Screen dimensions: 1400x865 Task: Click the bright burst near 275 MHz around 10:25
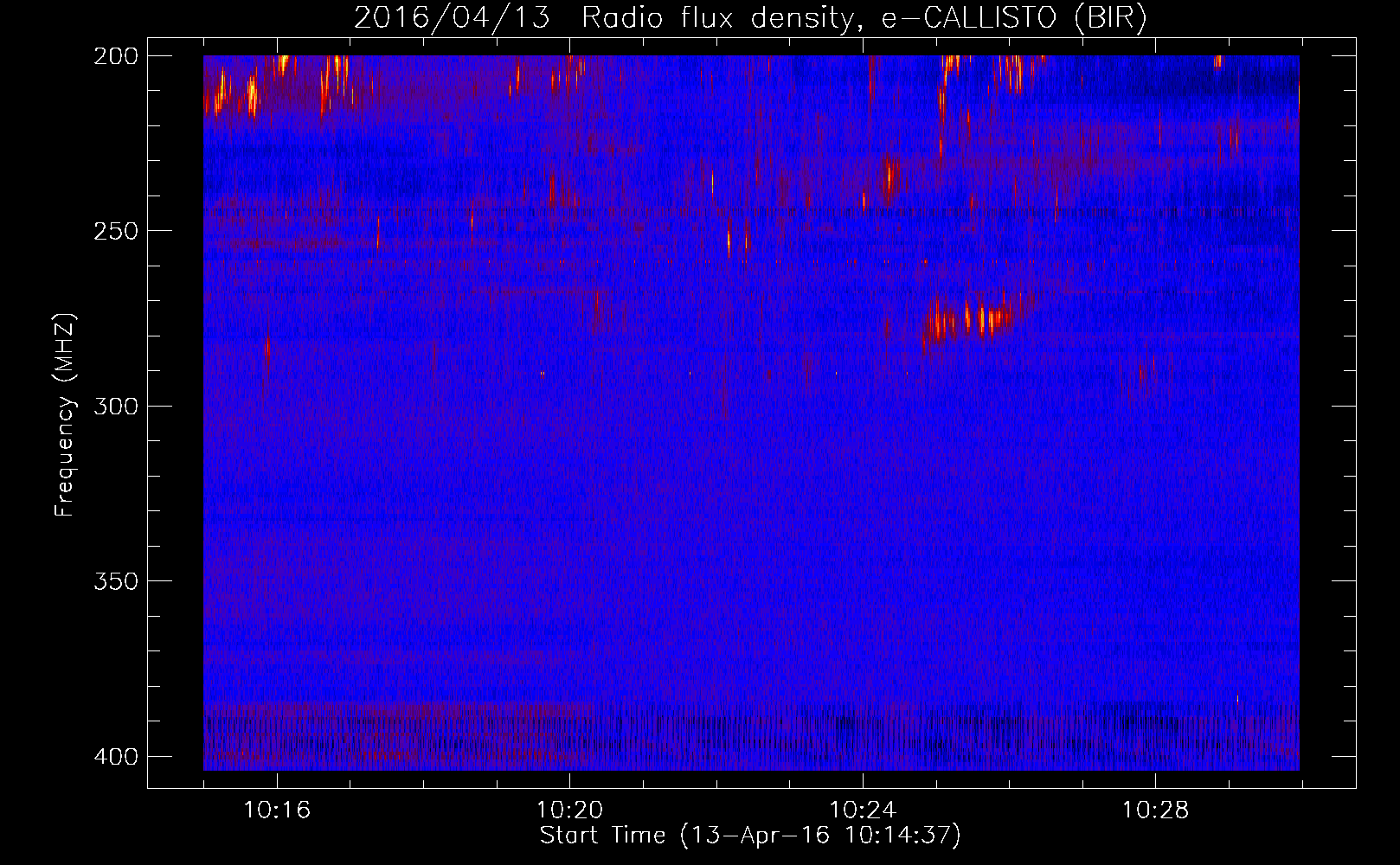[x=969, y=320]
